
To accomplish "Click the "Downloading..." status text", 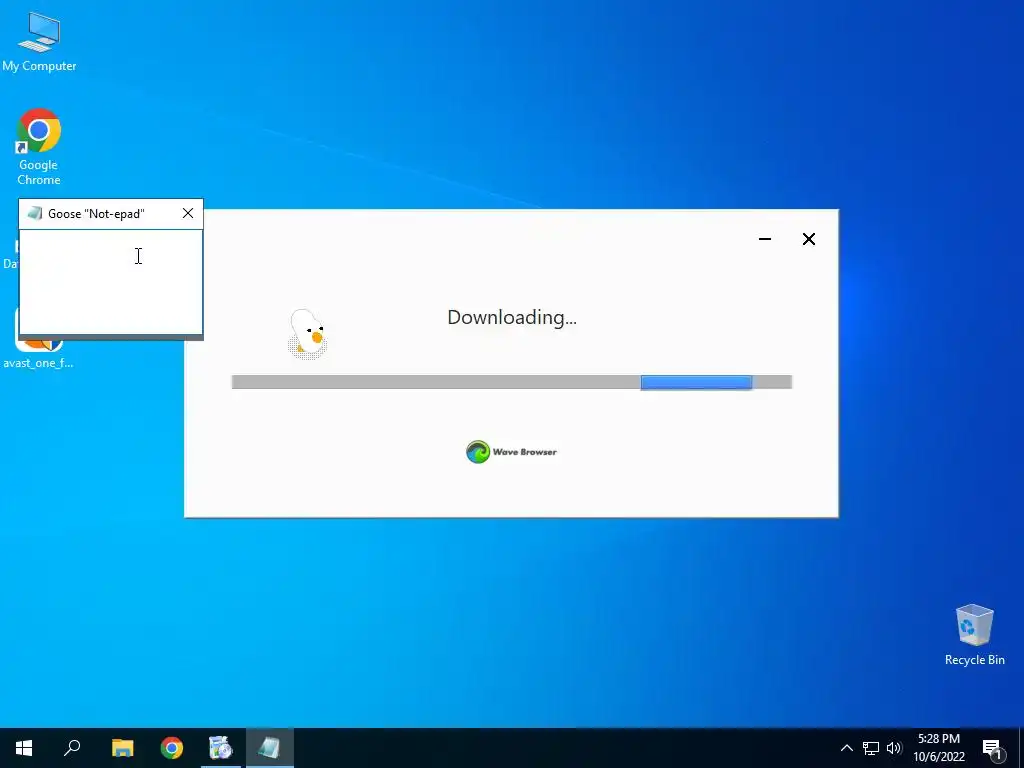I will (512, 317).
